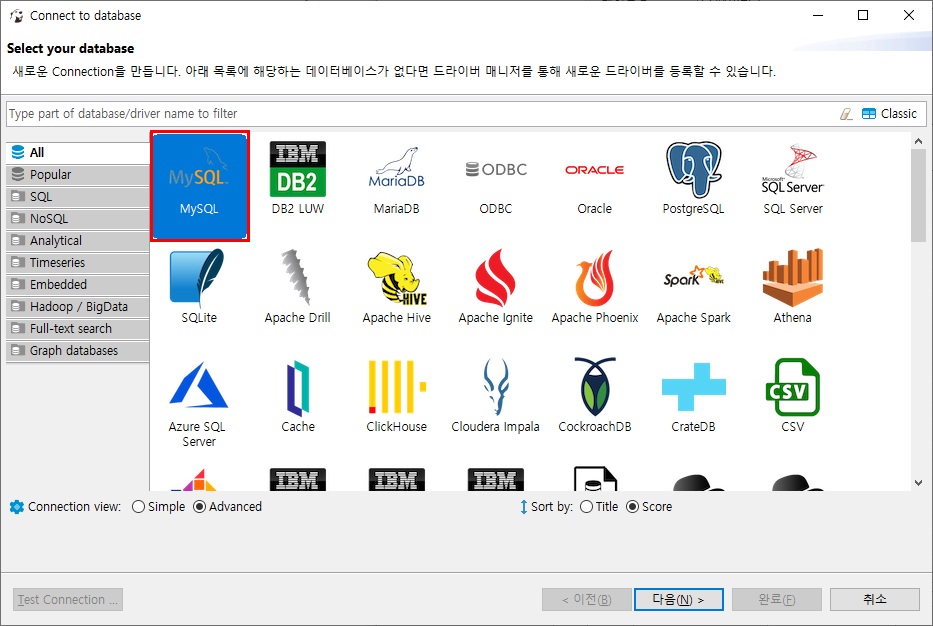Select Apache Drill driver
Screen dimensions: 933x626
[x=298, y=286]
